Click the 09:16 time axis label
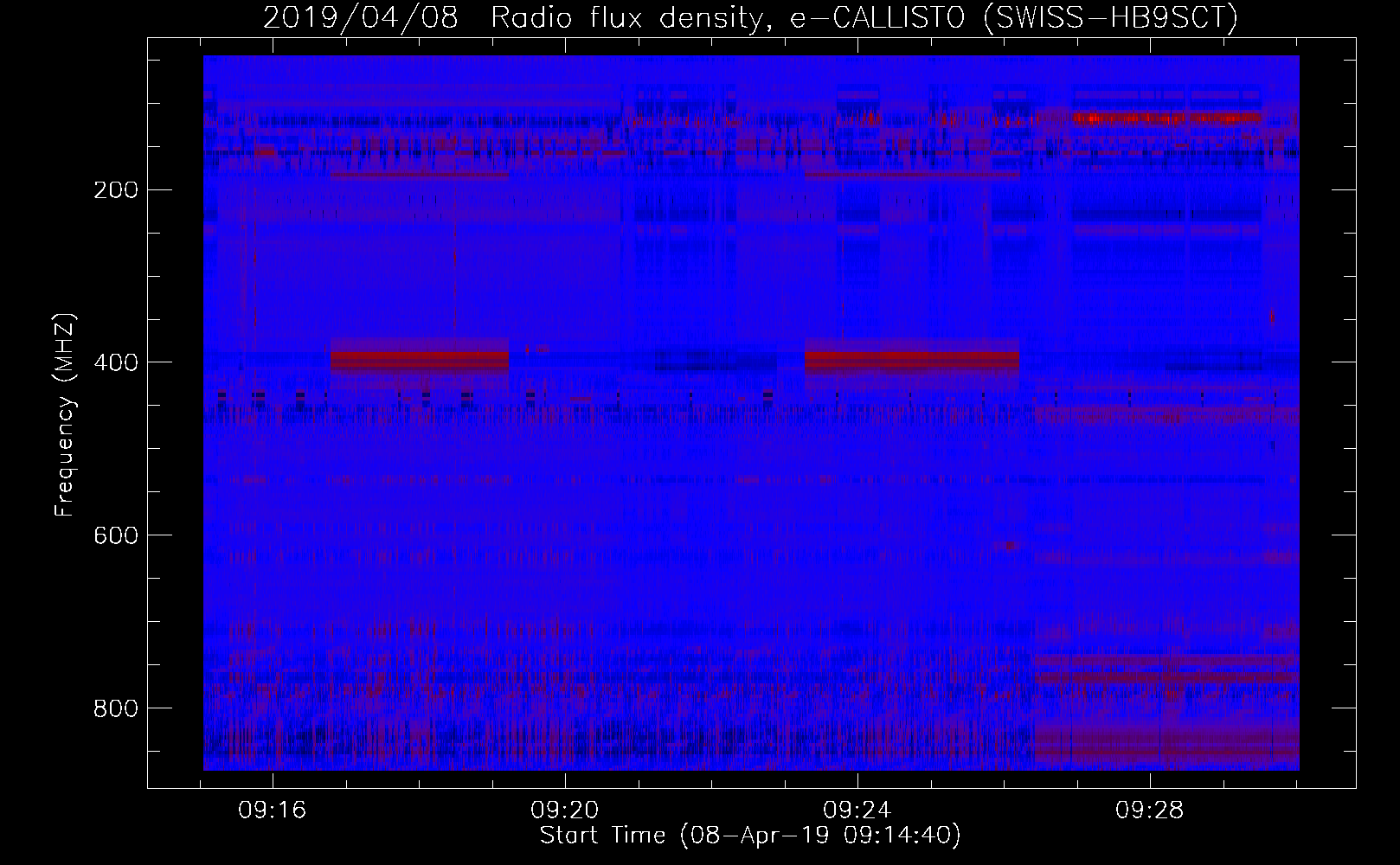 click(x=273, y=811)
